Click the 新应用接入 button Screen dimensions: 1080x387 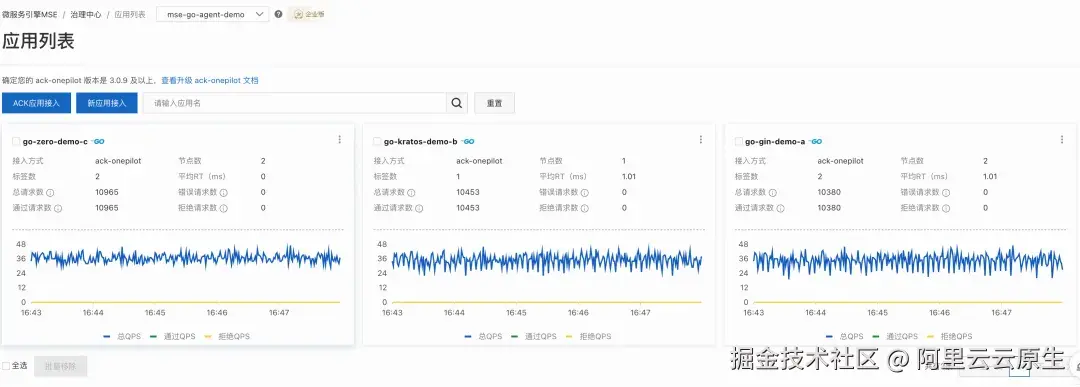point(107,103)
